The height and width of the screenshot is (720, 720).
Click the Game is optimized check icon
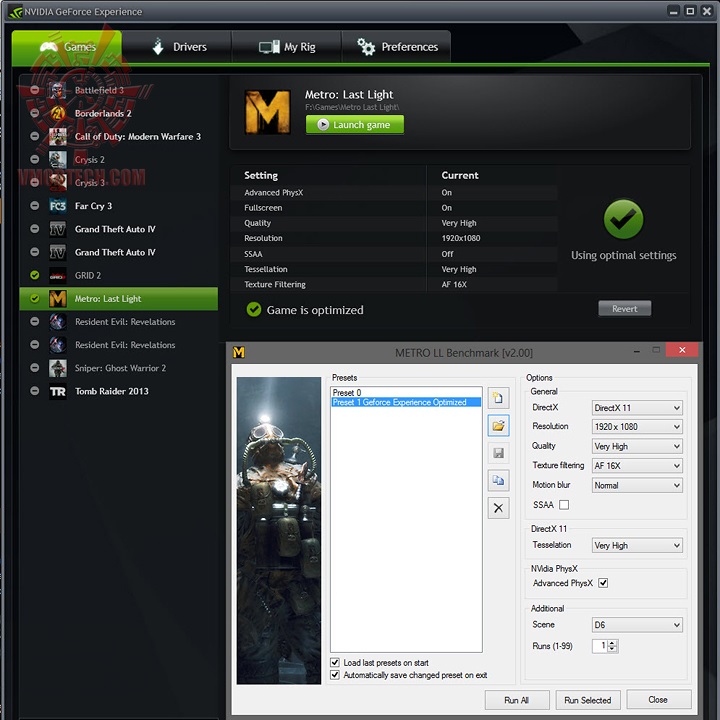[x=253, y=309]
